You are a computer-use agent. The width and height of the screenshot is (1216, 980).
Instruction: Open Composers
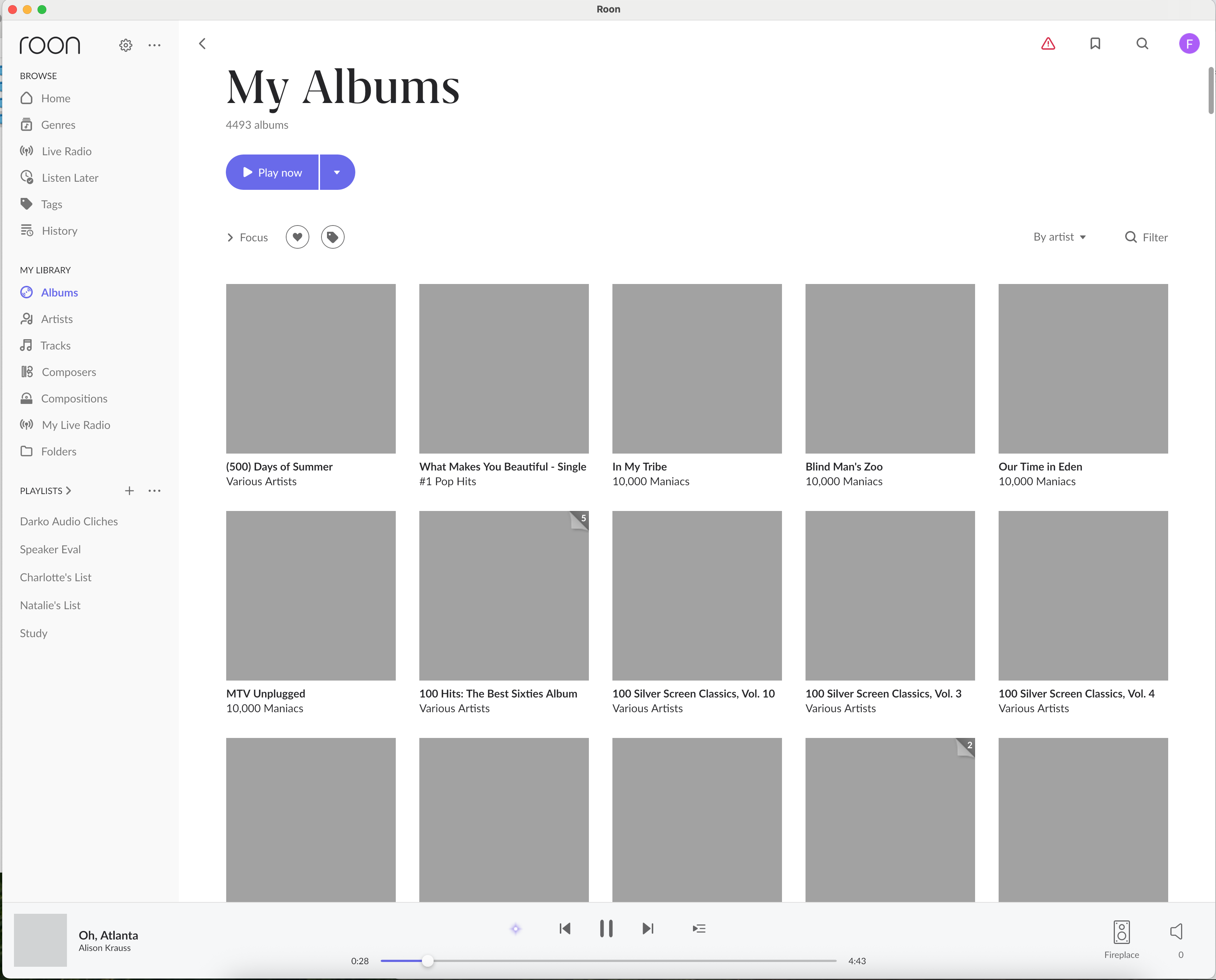(x=58, y=372)
